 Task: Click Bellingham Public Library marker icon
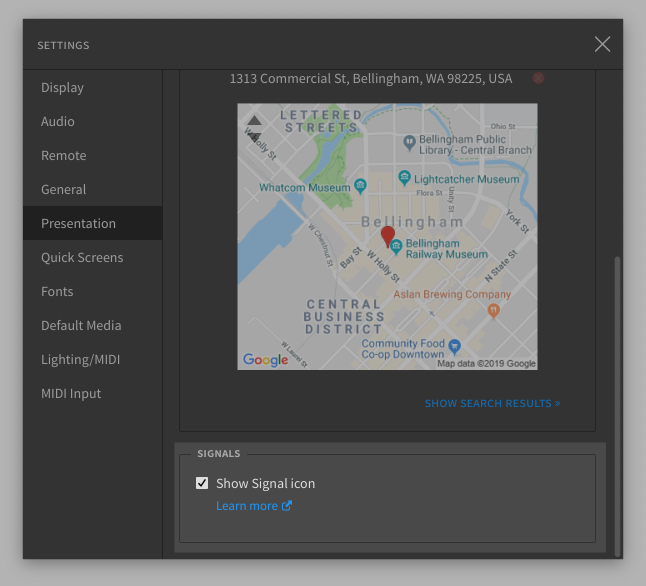pyautogui.click(x=409, y=143)
